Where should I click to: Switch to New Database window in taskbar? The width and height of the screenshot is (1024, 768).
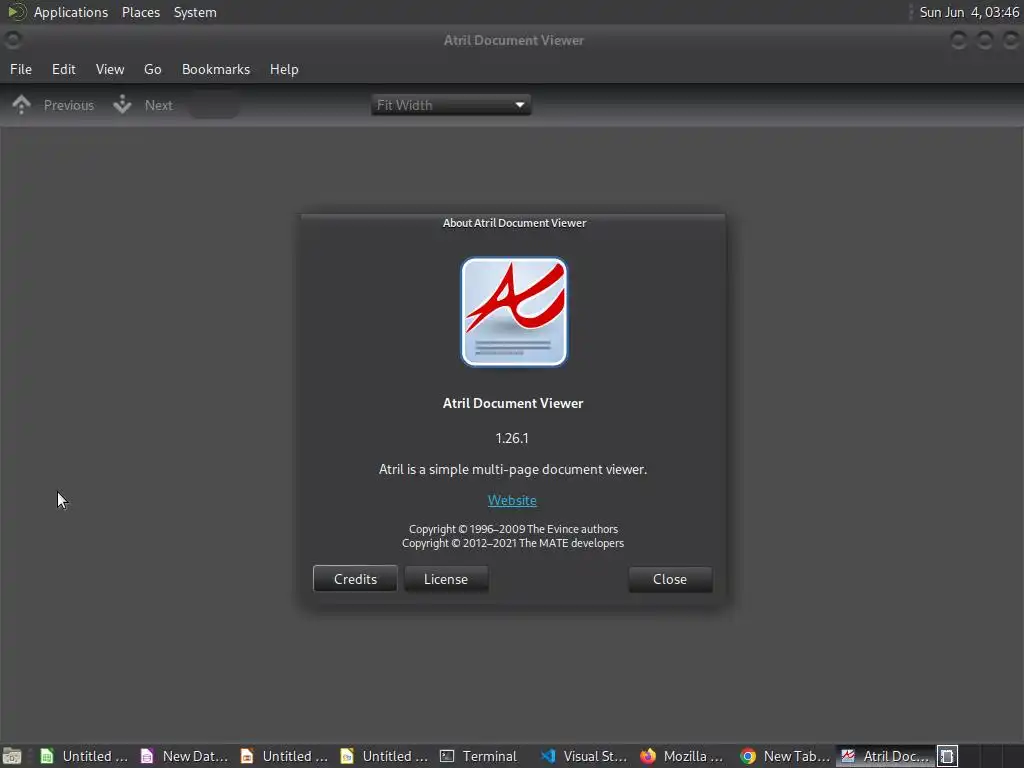point(185,756)
